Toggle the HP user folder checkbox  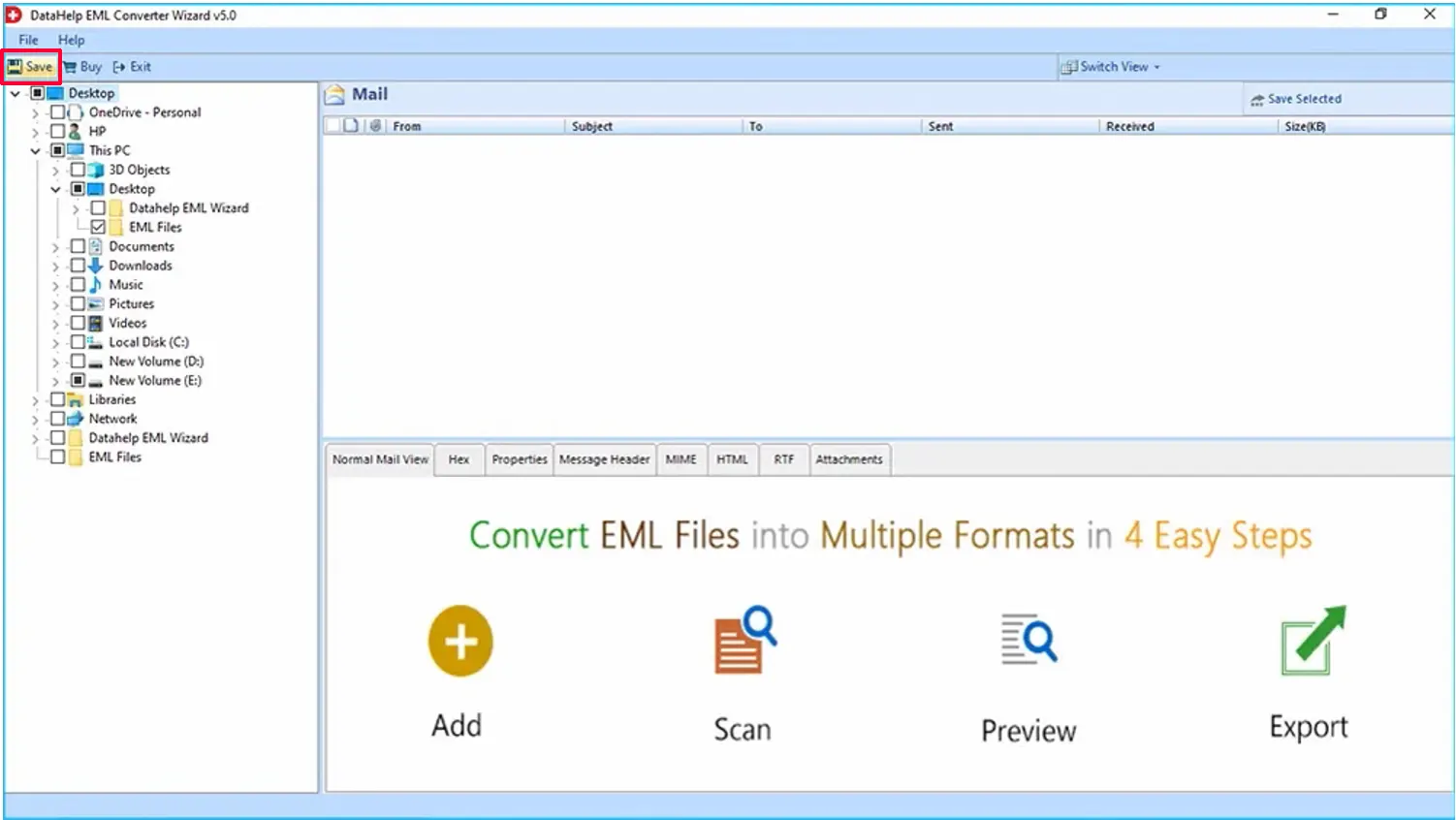pos(58,132)
